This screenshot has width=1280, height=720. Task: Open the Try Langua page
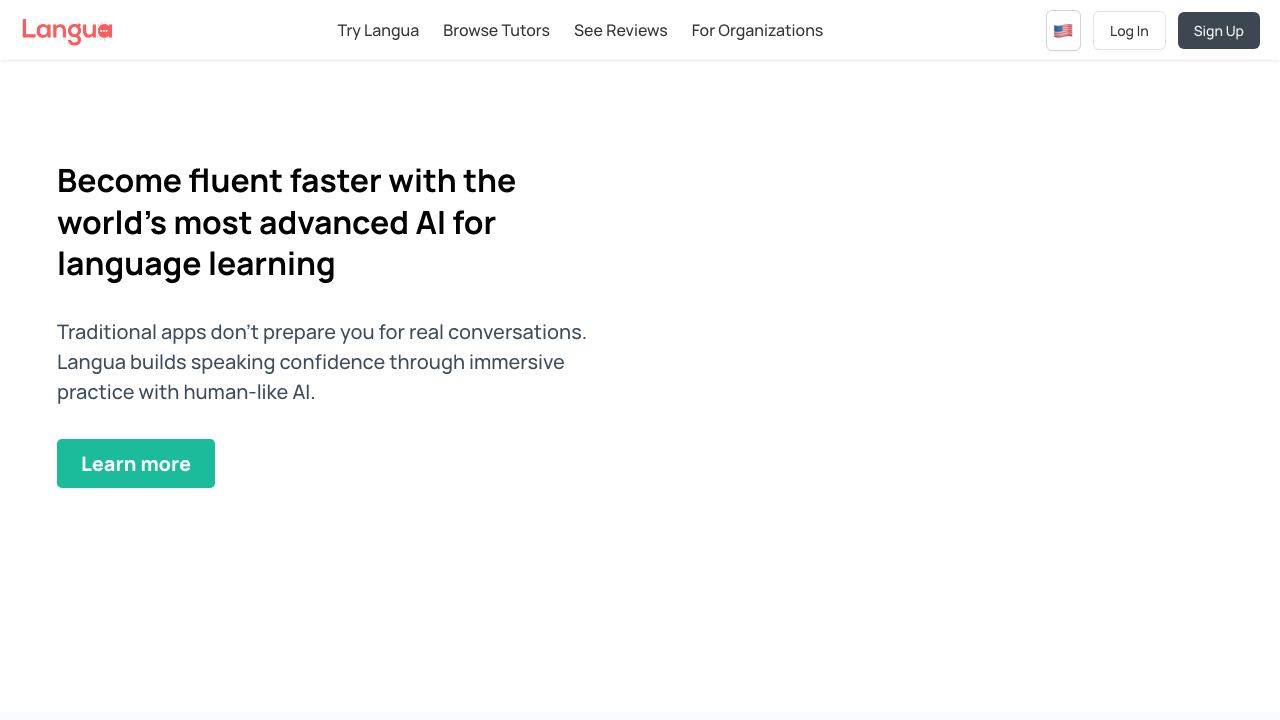tap(378, 30)
